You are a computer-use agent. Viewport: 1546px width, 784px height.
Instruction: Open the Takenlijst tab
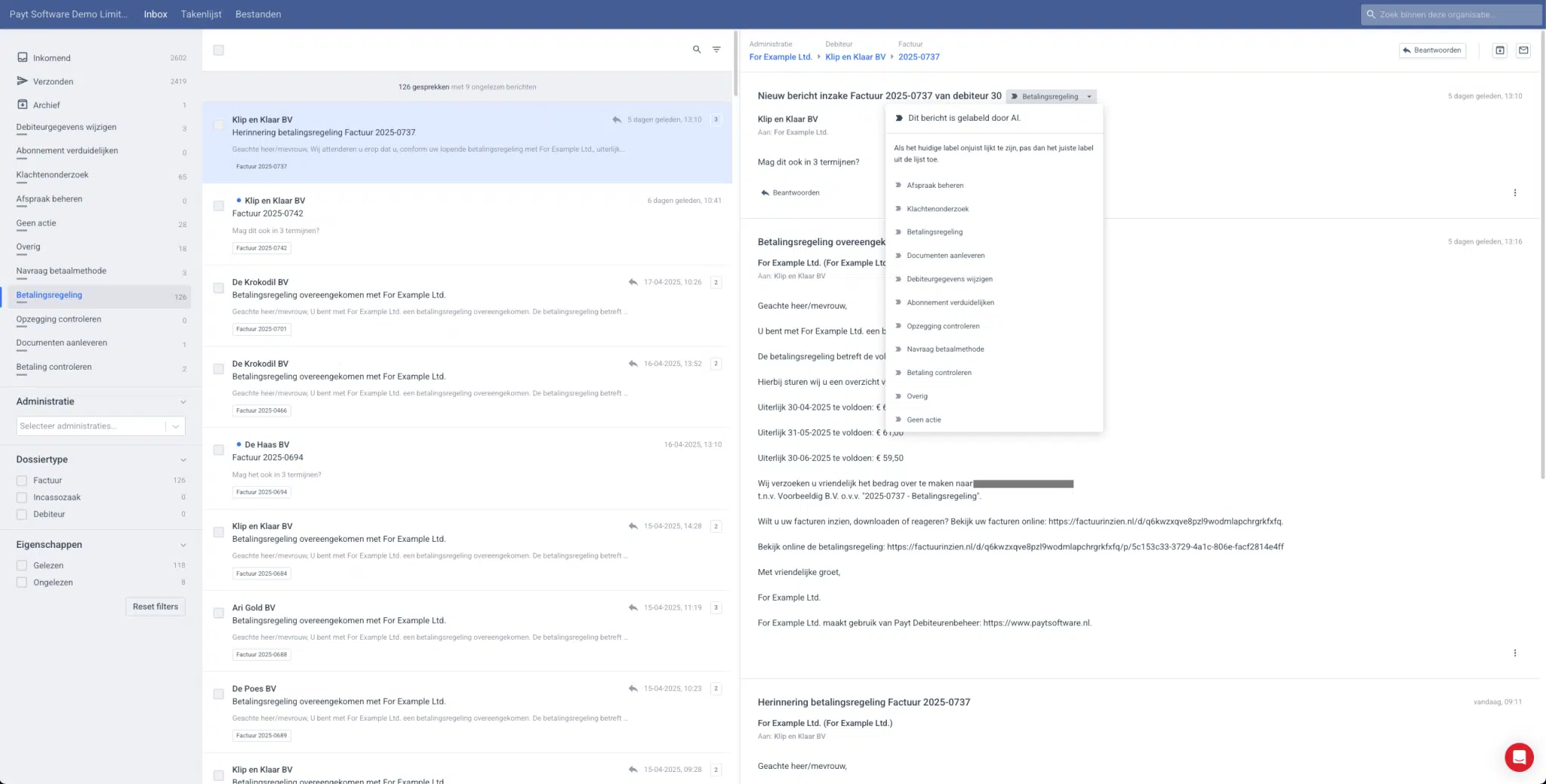(x=201, y=14)
